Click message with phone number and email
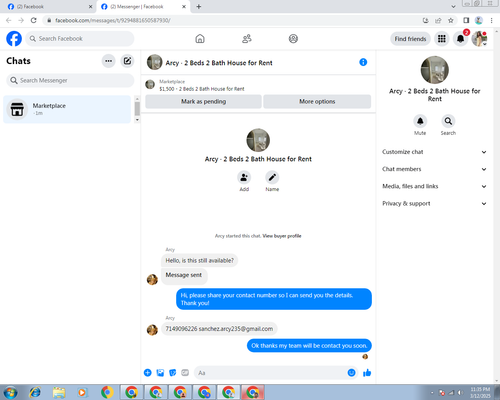The width and height of the screenshot is (500, 400). pyautogui.click(x=219, y=329)
